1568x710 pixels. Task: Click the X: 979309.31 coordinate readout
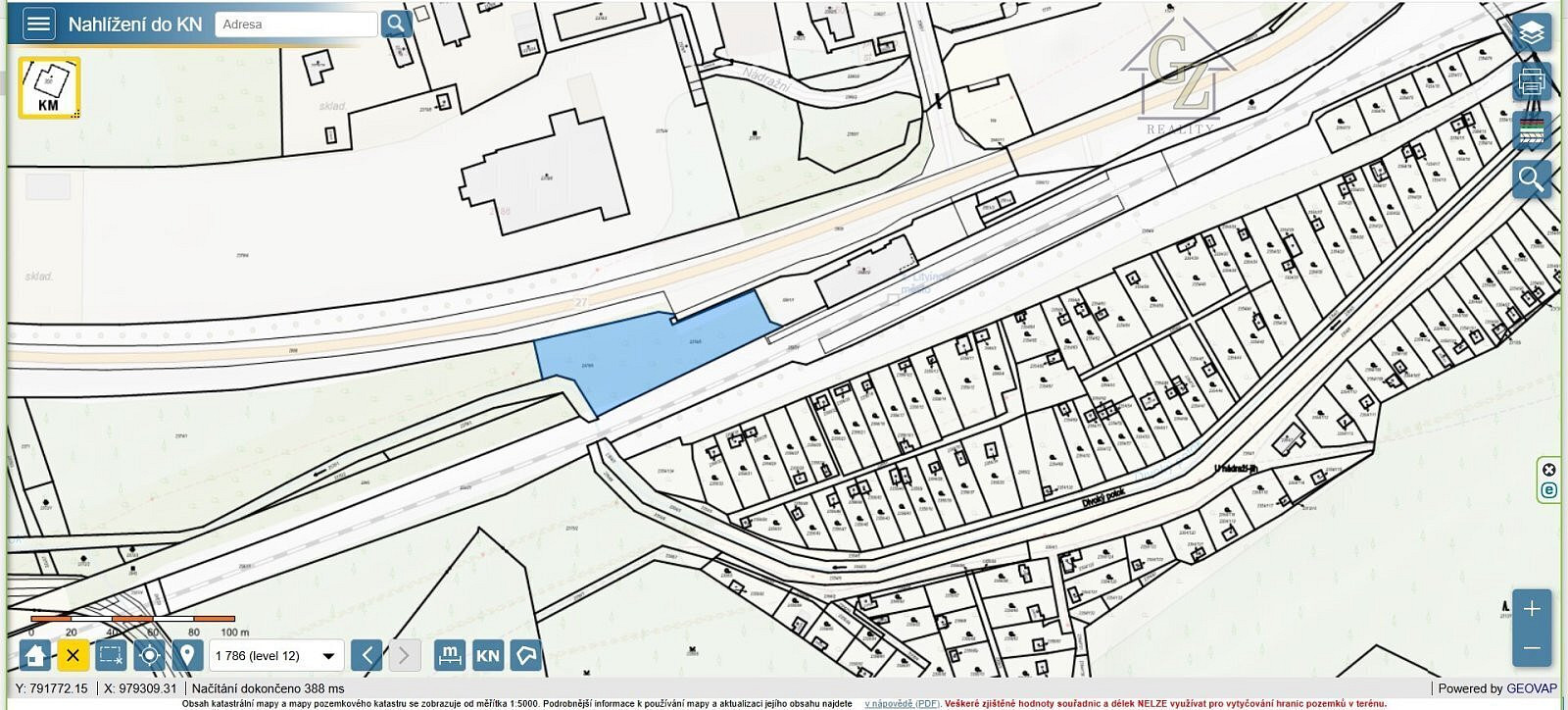pyautogui.click(x=140, y=688)
